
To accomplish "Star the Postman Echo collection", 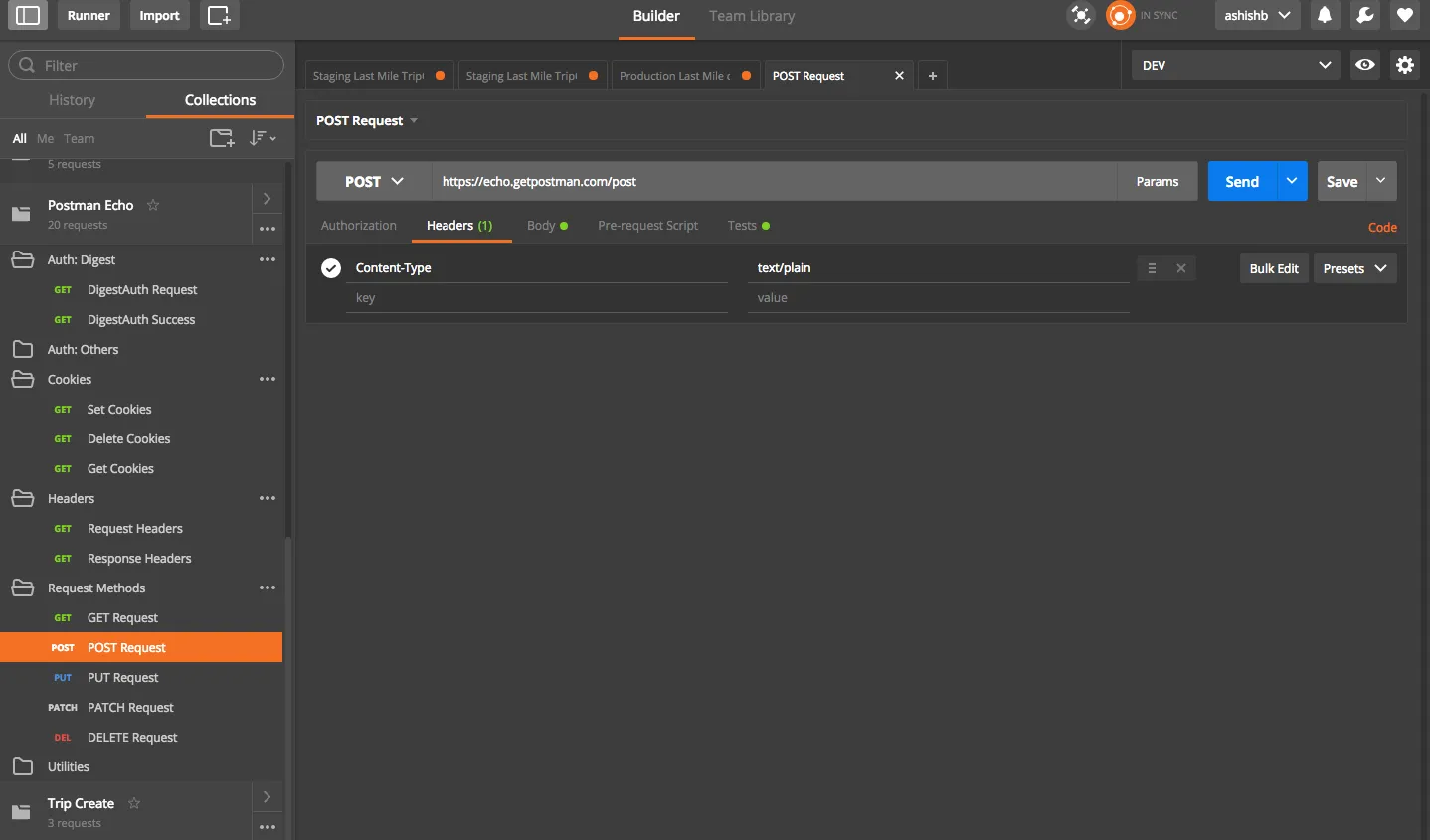I will click(x=153, y=205).
